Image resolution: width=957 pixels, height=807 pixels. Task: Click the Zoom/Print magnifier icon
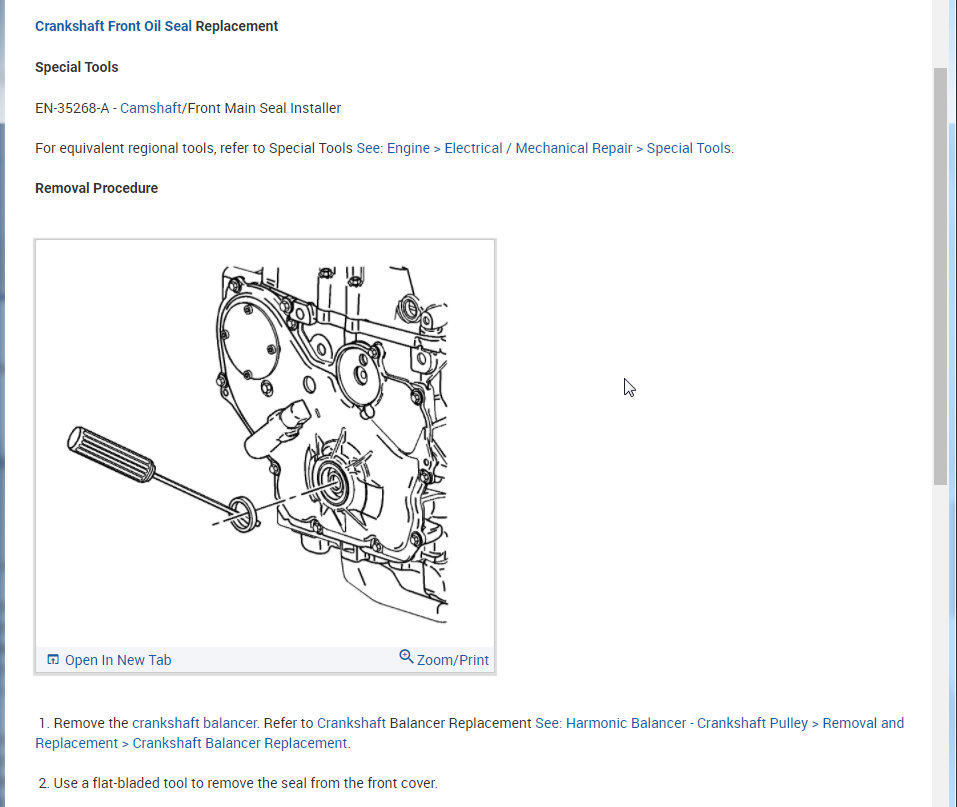point(406,657)
